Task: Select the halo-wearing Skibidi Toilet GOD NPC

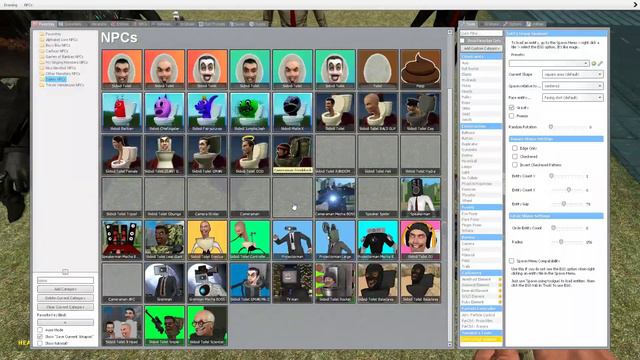Action: coord(250,154)
